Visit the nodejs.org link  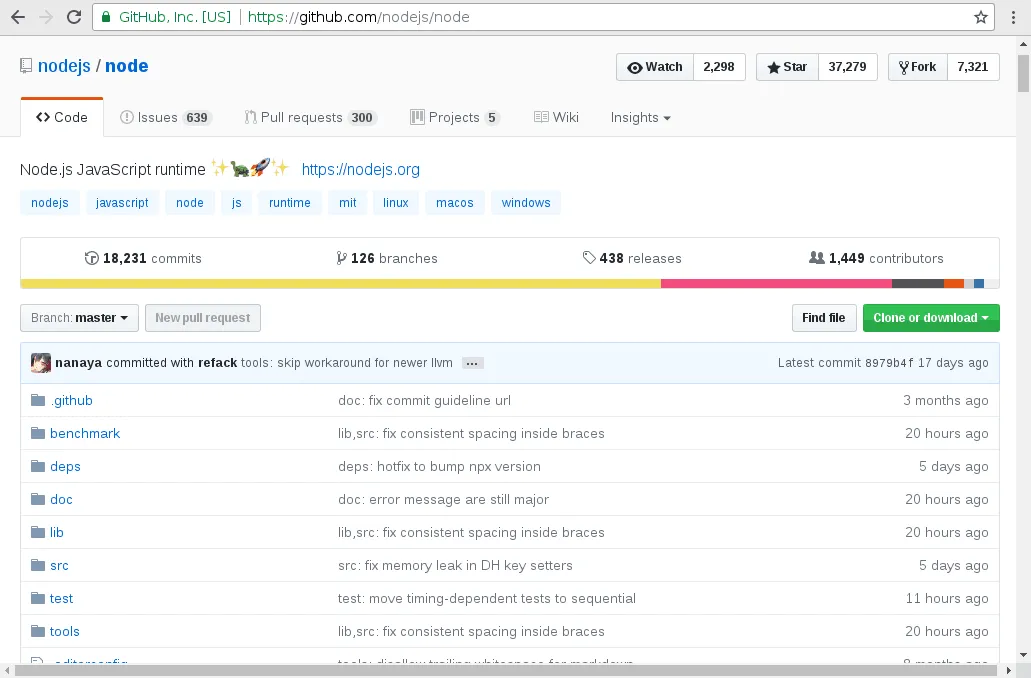[361, 169]
